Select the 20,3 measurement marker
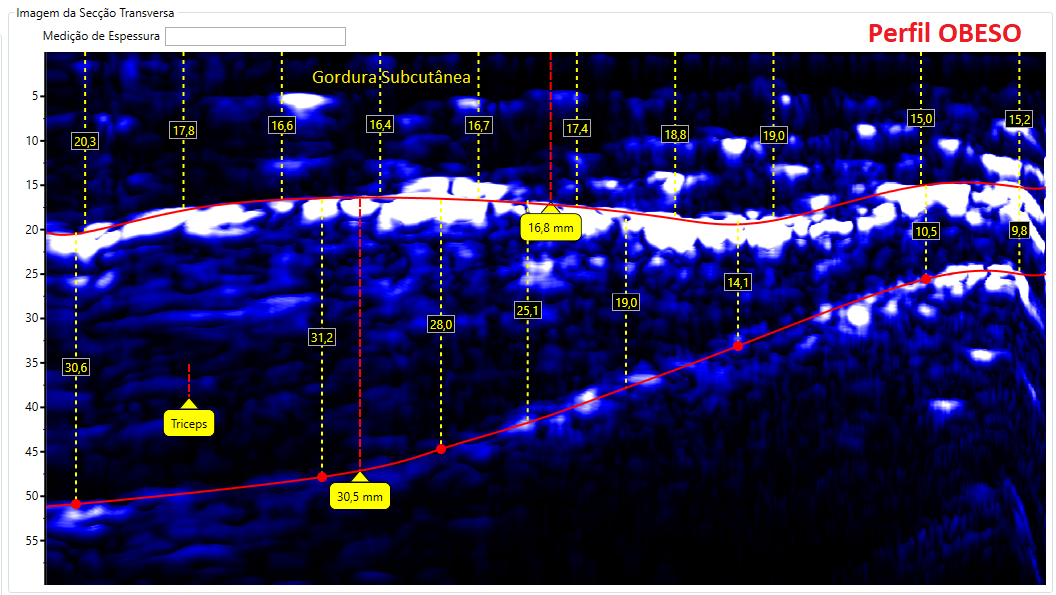 point(83,141)
